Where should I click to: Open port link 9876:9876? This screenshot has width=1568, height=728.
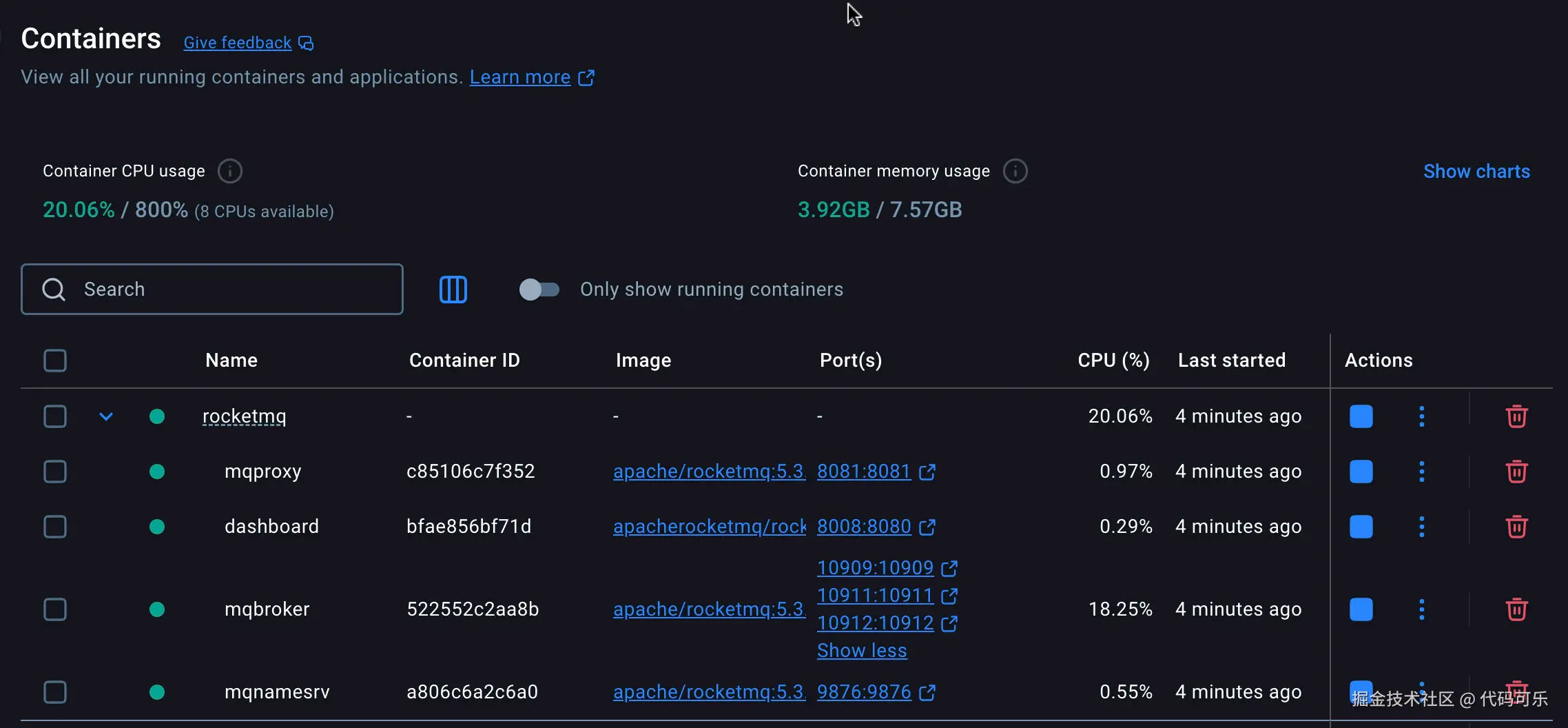click(x=864, y=692)
